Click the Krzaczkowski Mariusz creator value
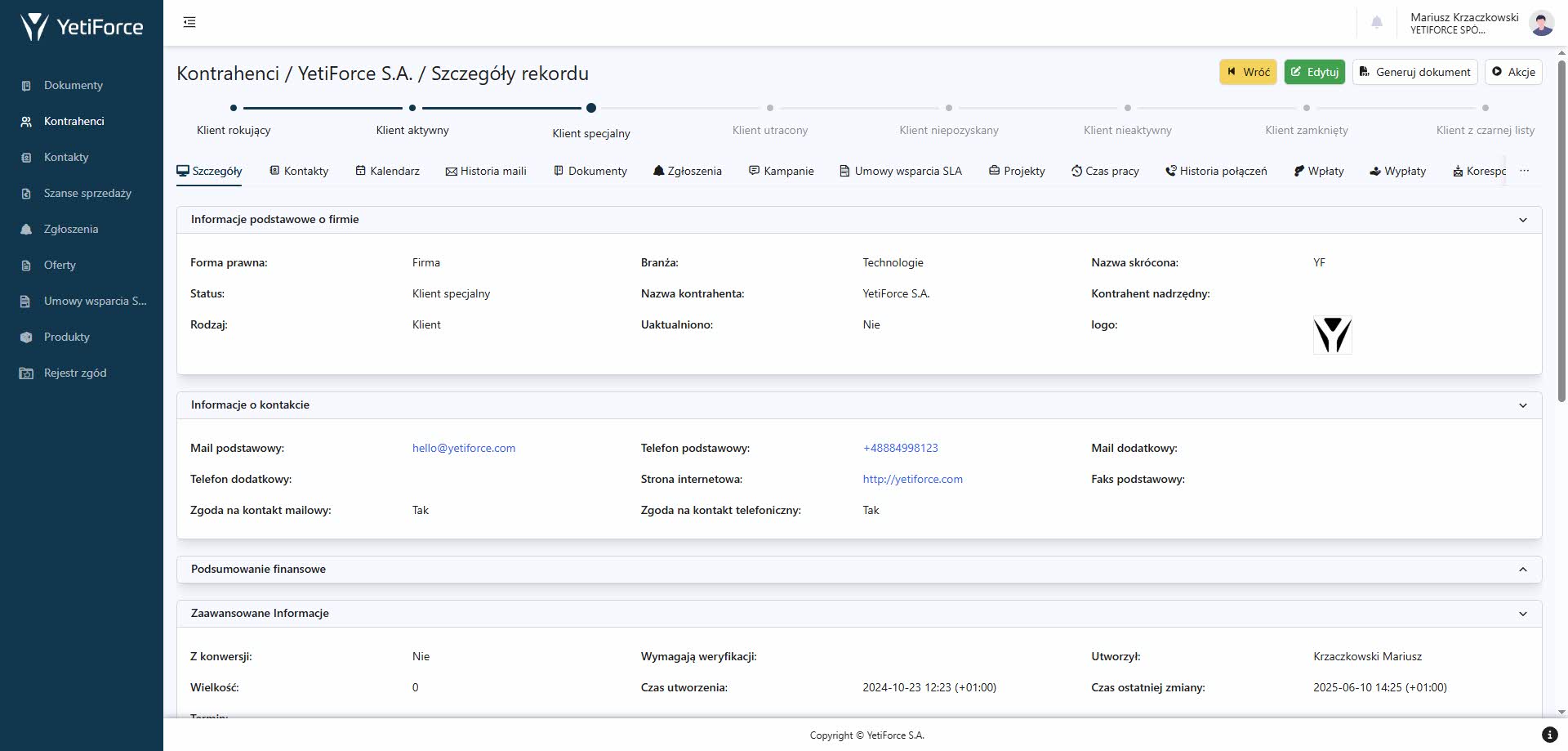This screenshot has width=1568, height=751. [x=1367, y=656]
